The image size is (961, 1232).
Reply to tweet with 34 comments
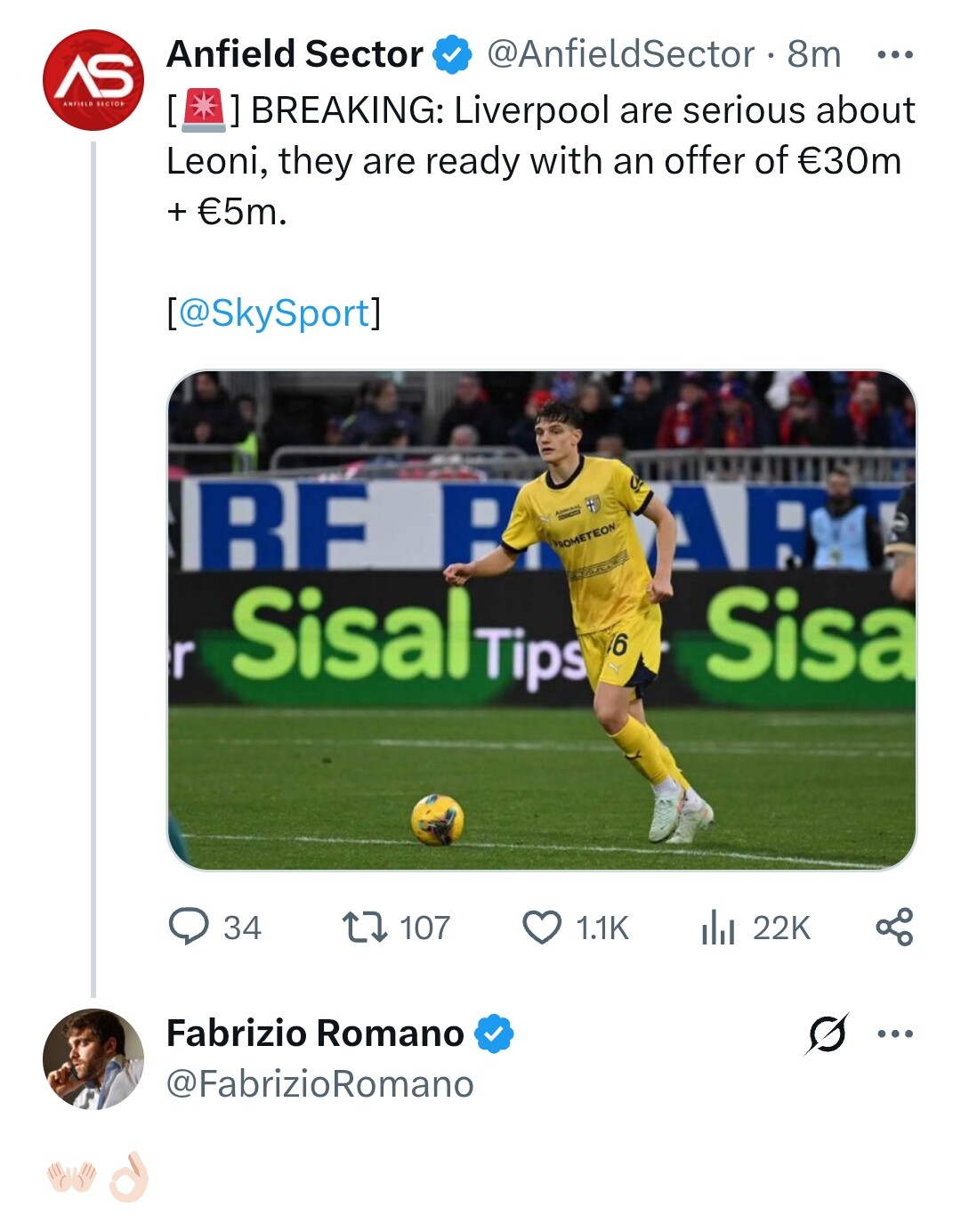click(x=189, y=927)
